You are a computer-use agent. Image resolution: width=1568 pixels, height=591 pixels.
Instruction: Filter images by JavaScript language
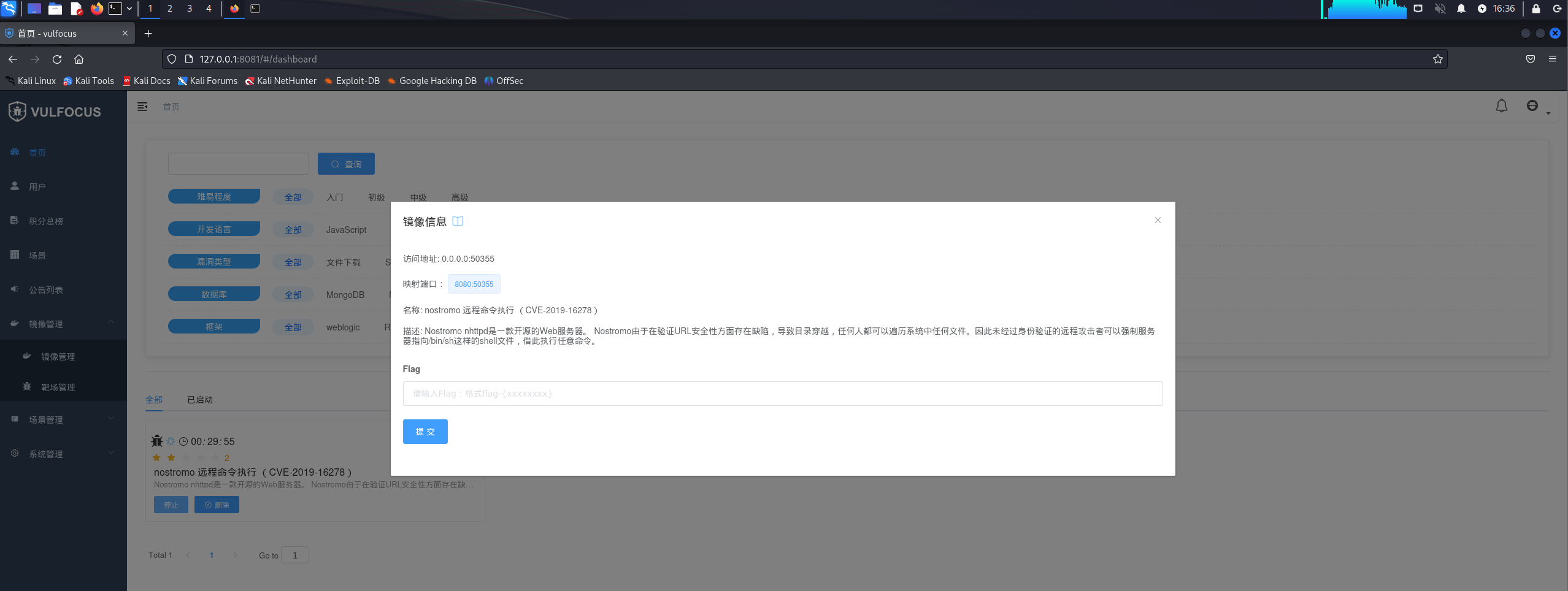(x=345, y=229)
